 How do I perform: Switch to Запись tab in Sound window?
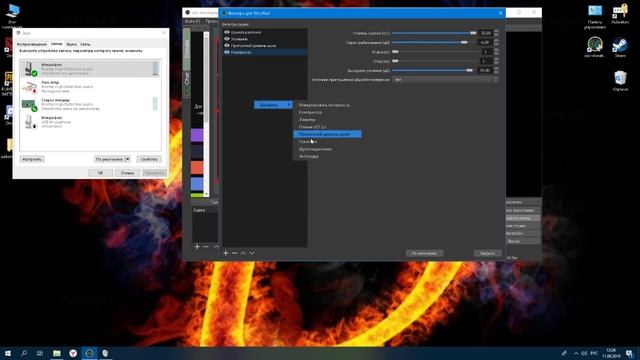pyautogui.click(x=57, y=44)
